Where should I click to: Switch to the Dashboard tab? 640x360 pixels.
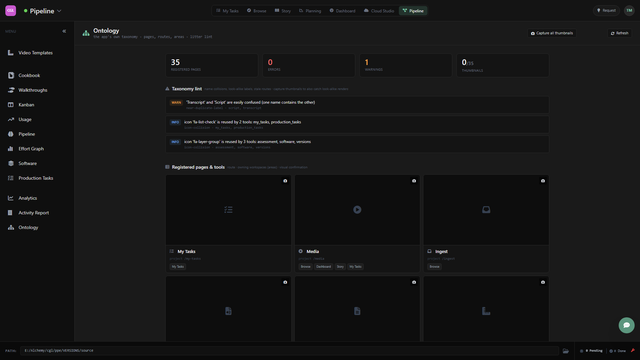(x=342, y=11)
